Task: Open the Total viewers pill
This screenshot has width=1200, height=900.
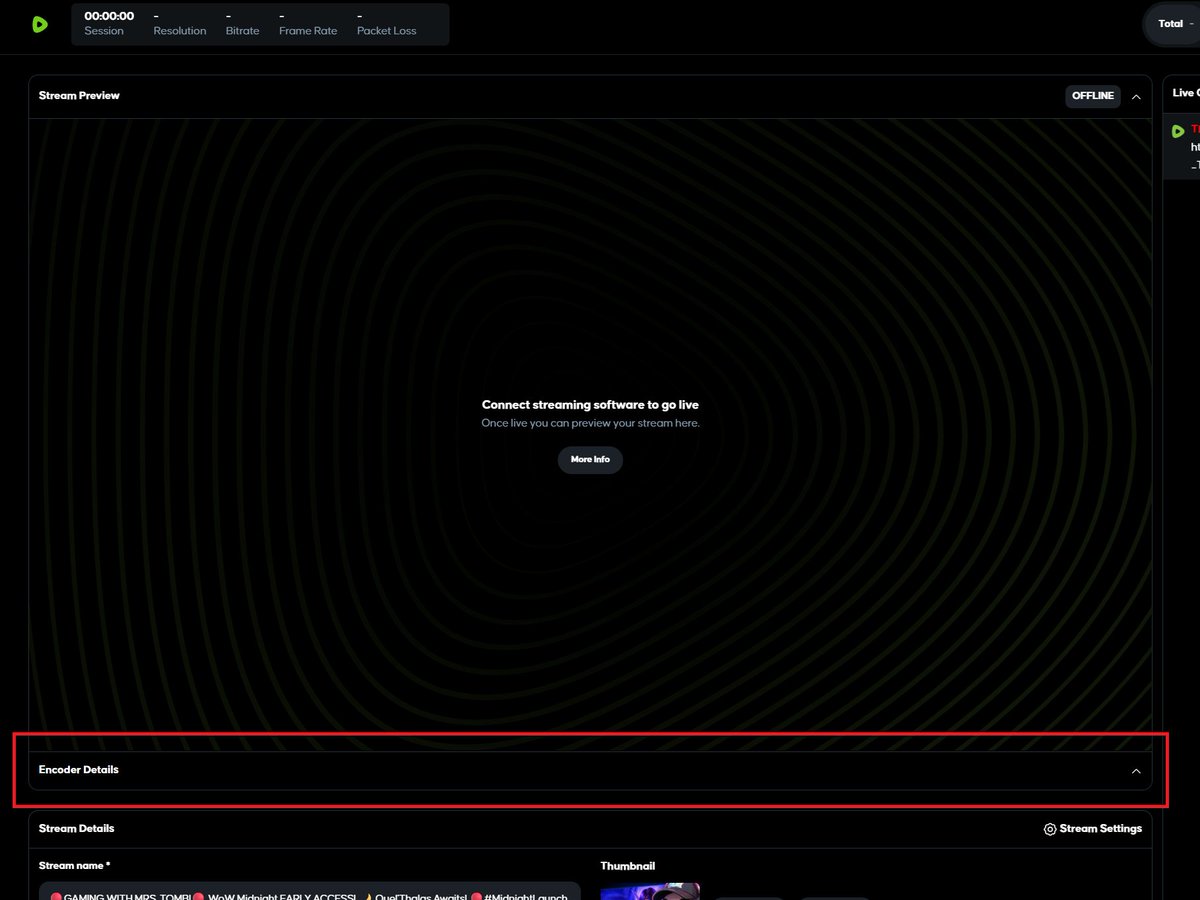Action: 1172,24
